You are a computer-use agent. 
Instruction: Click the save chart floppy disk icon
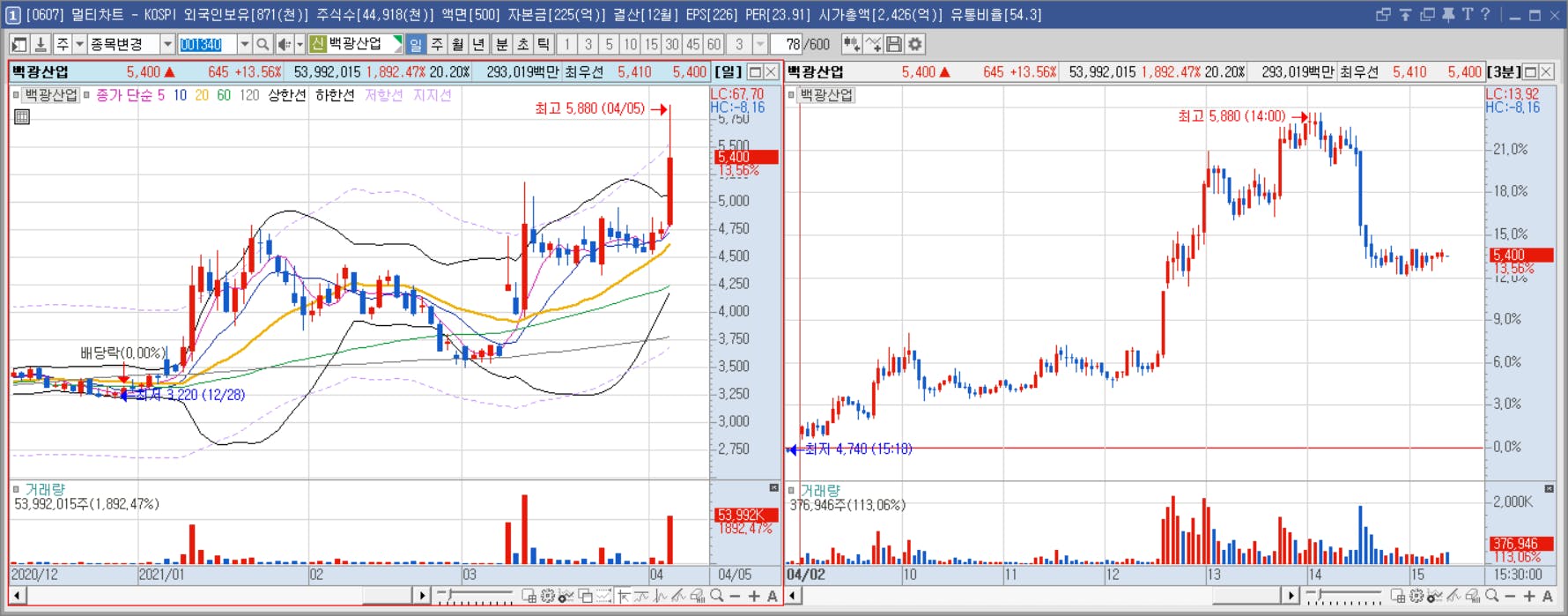(894, 44)
